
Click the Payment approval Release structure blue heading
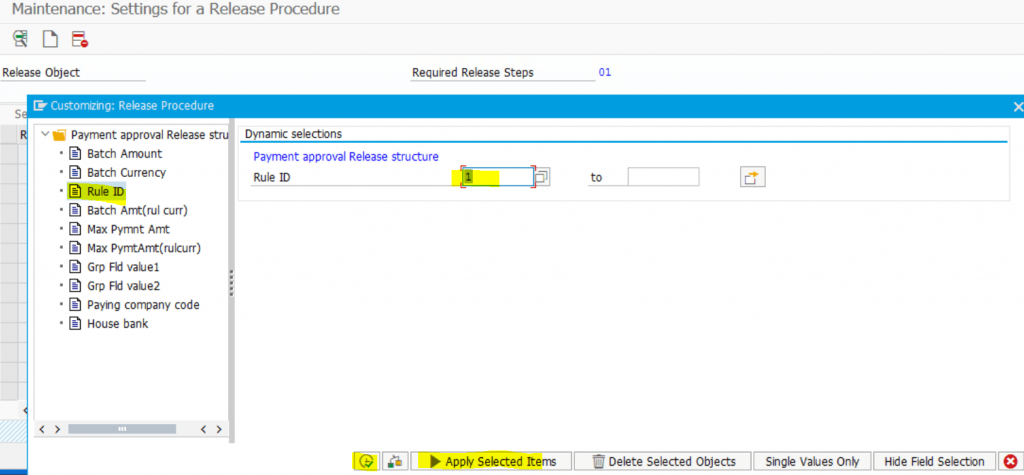[345, 157]
